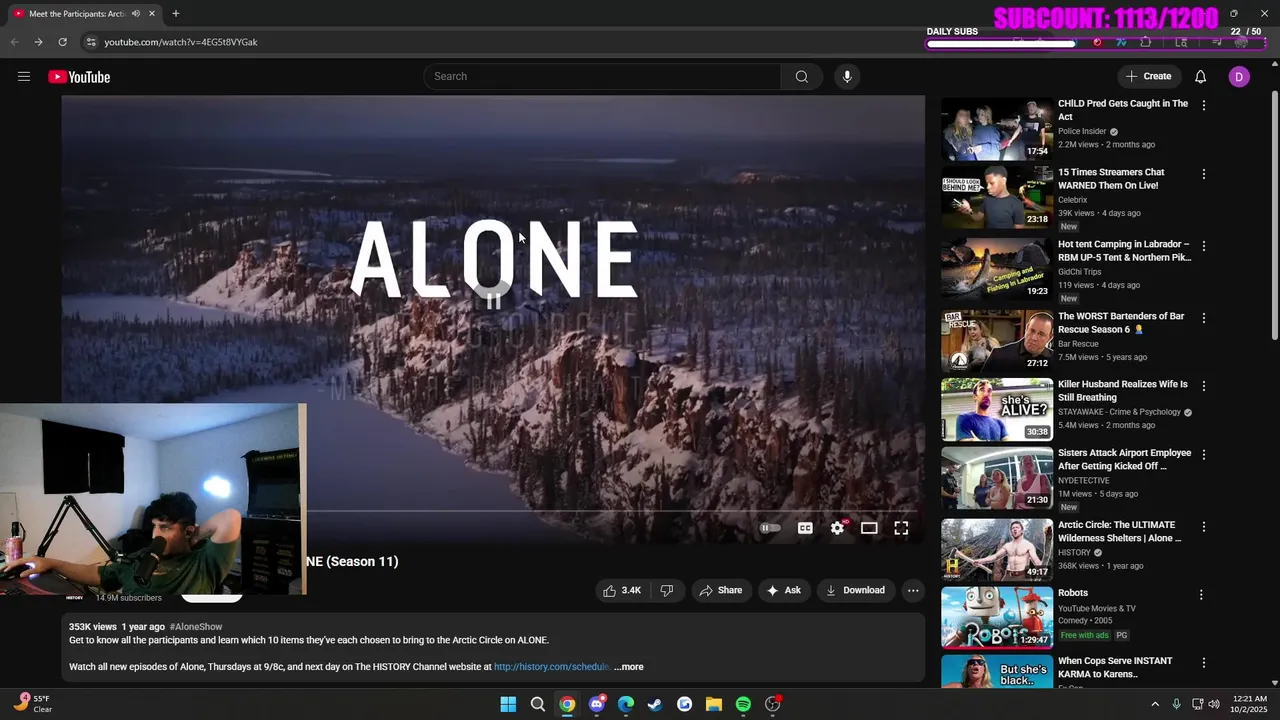Open a new browser tab
This screenshot has height=720, width=1280.
(176, 14)
